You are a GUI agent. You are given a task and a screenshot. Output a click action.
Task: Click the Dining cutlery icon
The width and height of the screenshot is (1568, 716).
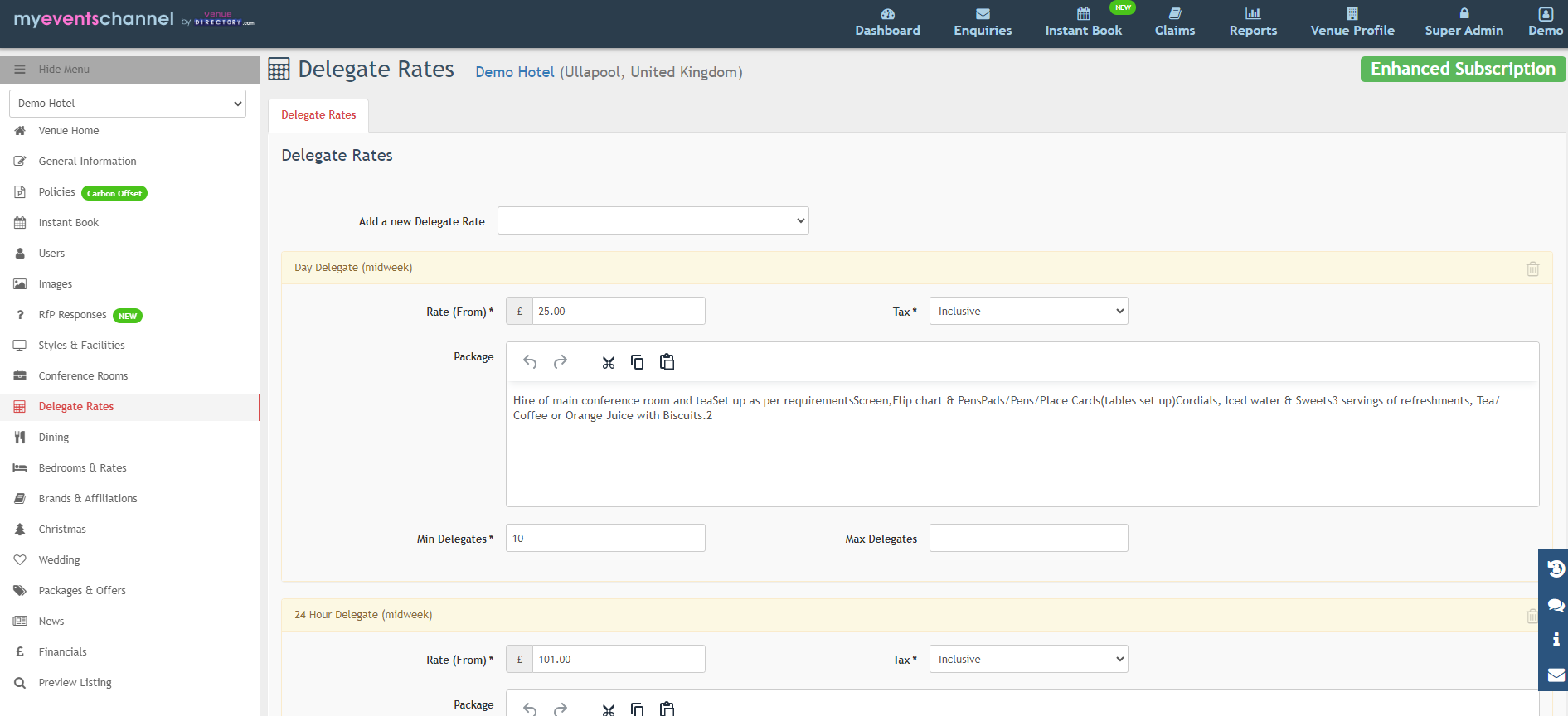[x=20, y=438]
